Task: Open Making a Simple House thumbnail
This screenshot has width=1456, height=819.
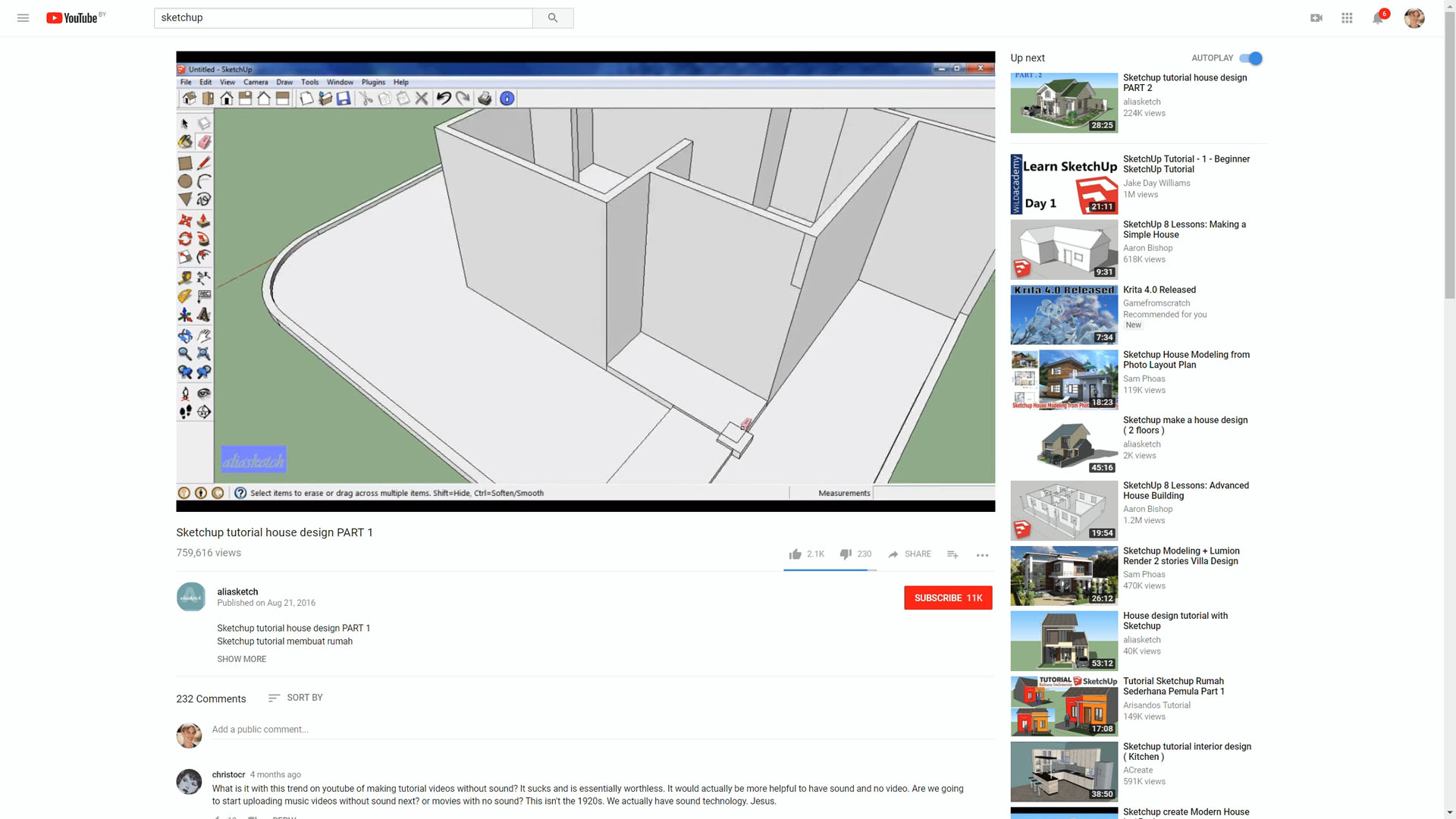Action: pos(1064,249)
